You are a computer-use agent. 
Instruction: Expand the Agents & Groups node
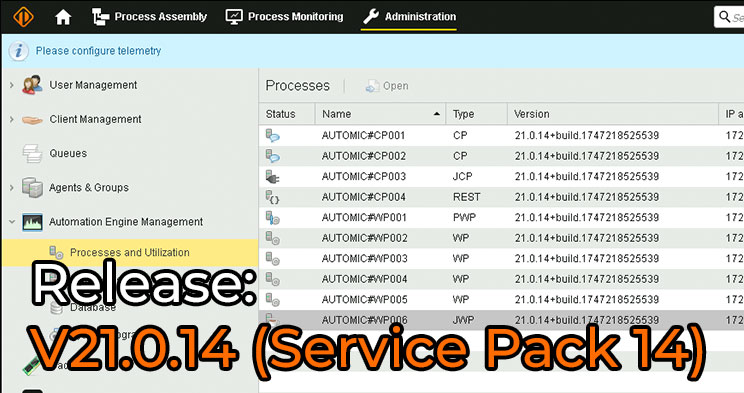[11, 188]
